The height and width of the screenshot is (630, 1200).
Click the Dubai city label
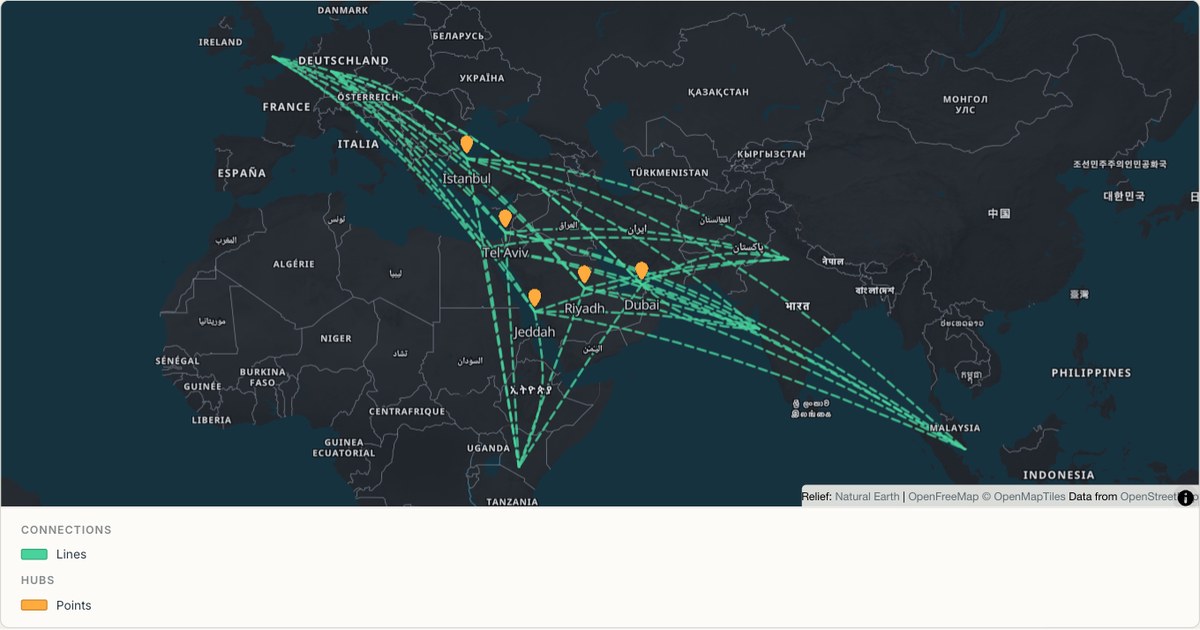click(x=641, y=305)
